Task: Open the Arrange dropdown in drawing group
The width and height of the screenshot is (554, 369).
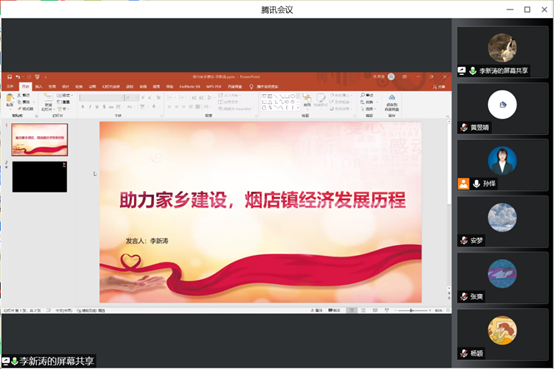Action: pyautogui.click(x=307, y=105)
